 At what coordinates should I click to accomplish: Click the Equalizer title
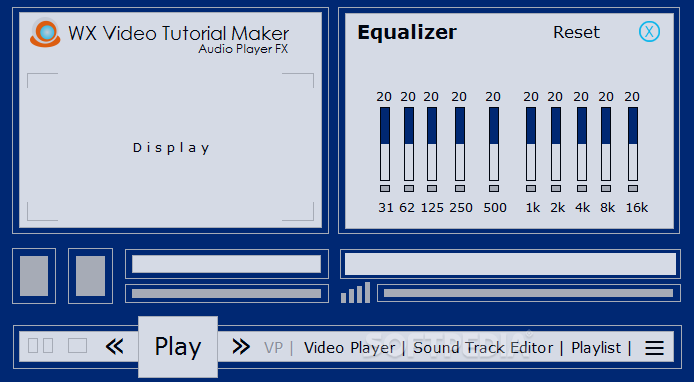[407, 32]
